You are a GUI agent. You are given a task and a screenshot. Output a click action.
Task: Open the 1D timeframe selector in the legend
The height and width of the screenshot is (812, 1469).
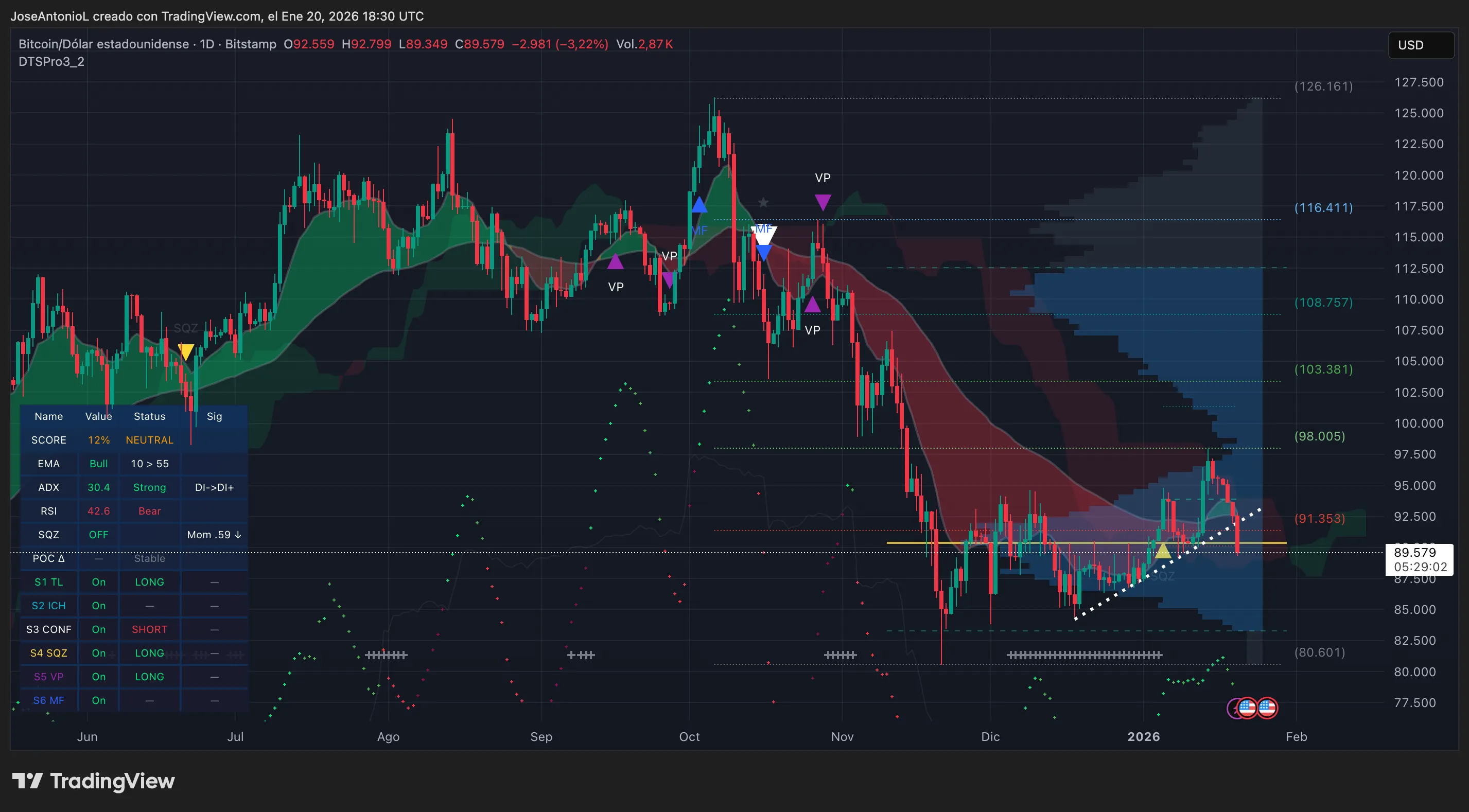(207, 43)
